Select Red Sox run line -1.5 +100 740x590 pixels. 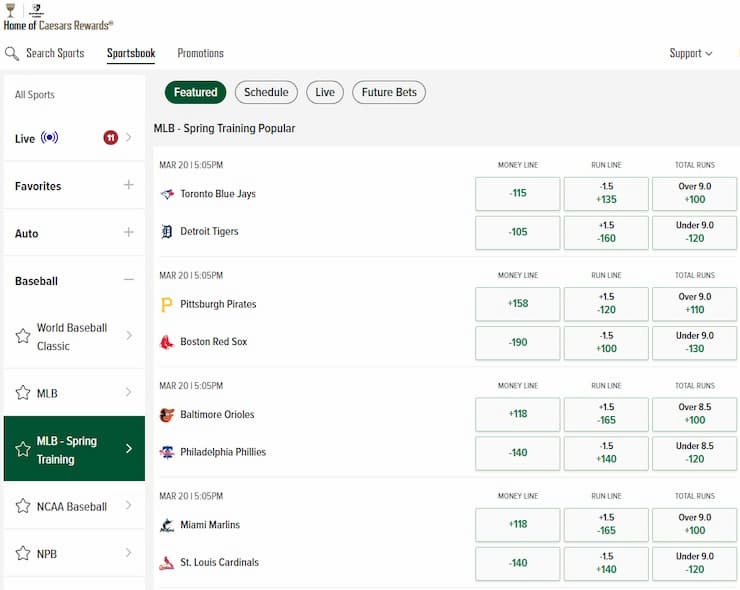[606, 343]
